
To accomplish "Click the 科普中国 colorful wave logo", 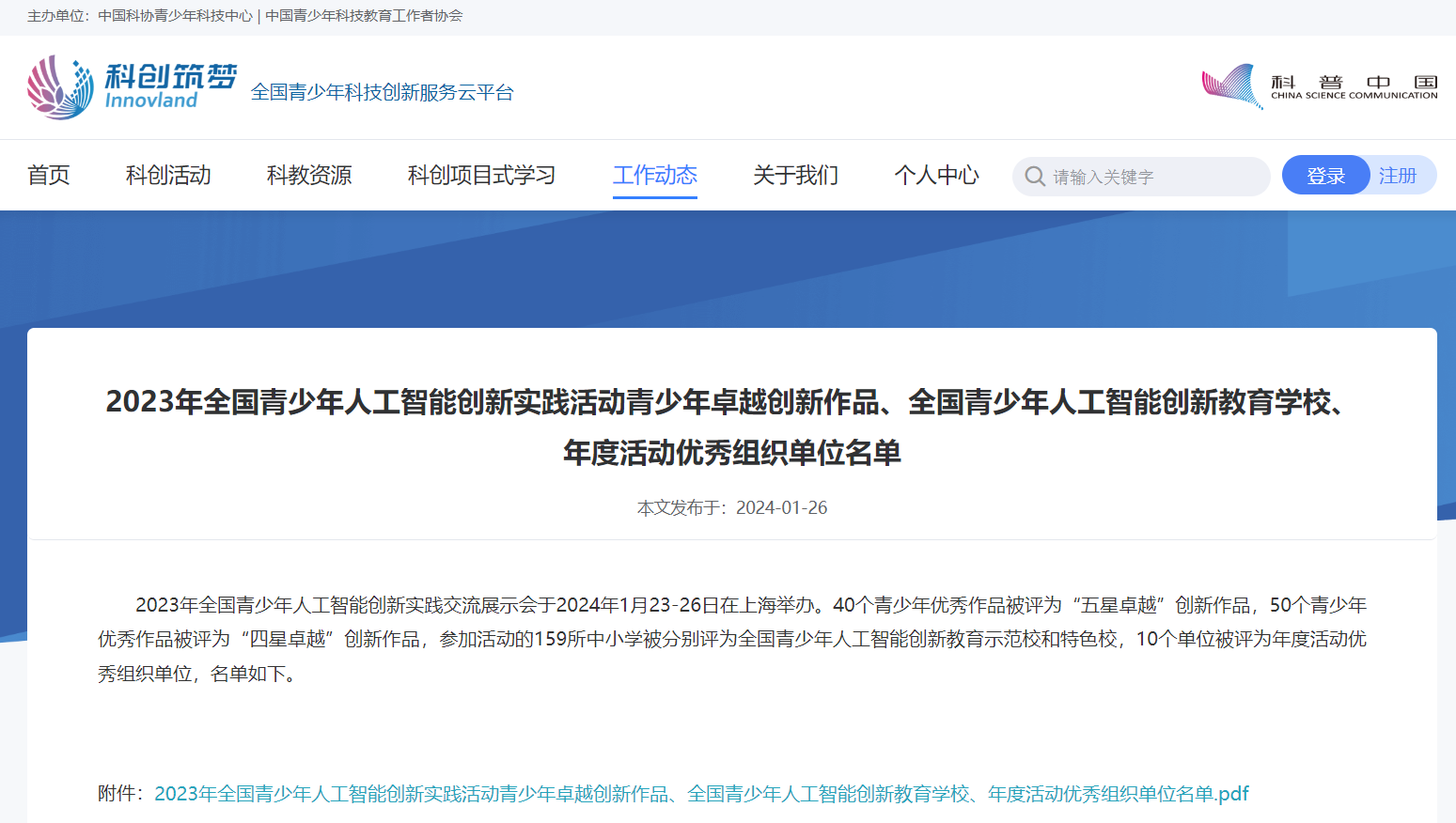I will pos(1232,86).
